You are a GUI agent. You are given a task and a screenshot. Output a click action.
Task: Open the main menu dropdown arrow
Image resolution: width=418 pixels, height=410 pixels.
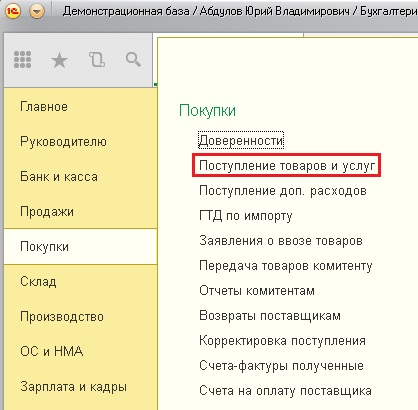pyautogui.click(x=37, y=12)
